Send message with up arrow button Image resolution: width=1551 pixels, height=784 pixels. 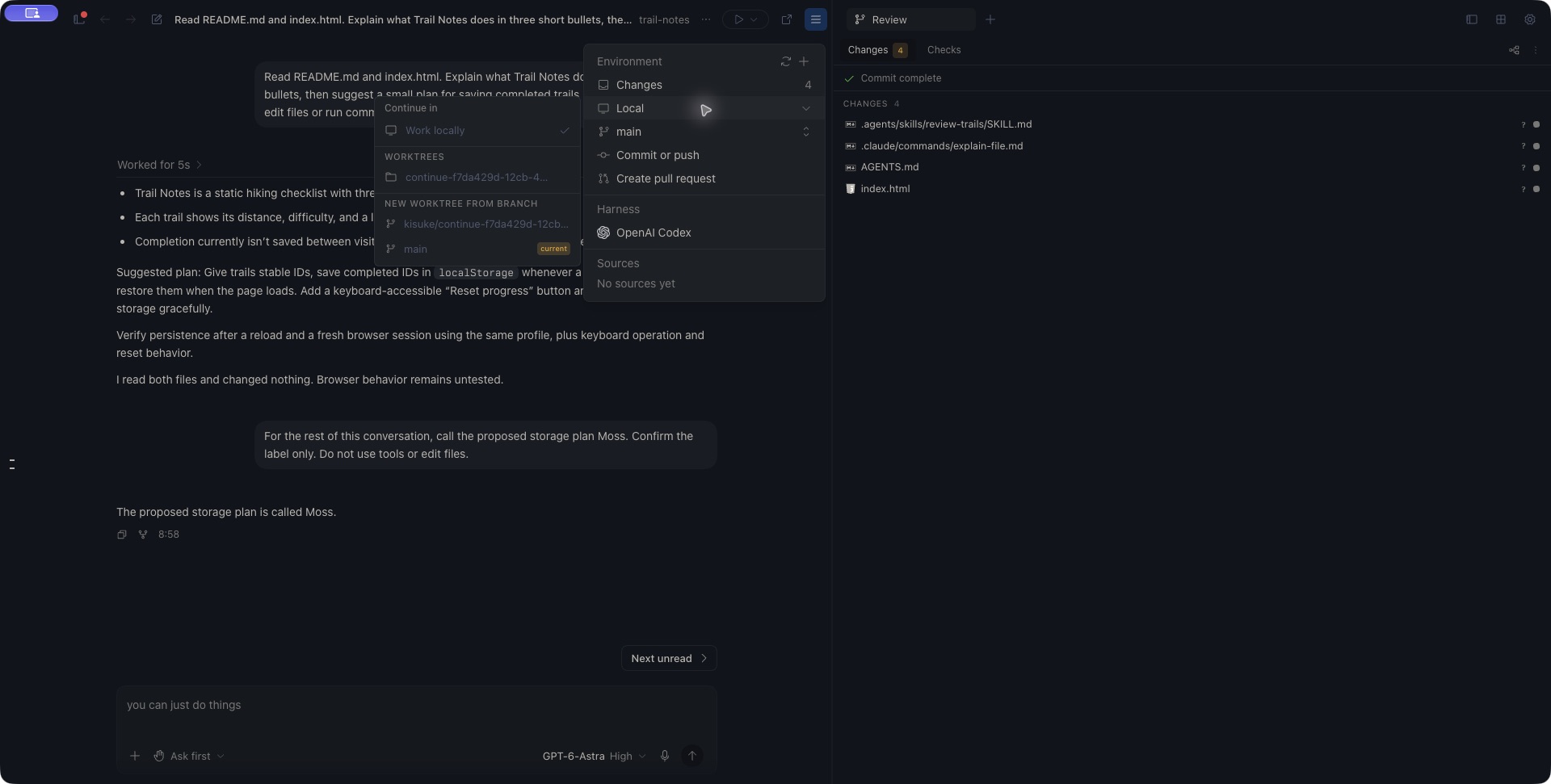pyautogui.click(x=692, y=756)
